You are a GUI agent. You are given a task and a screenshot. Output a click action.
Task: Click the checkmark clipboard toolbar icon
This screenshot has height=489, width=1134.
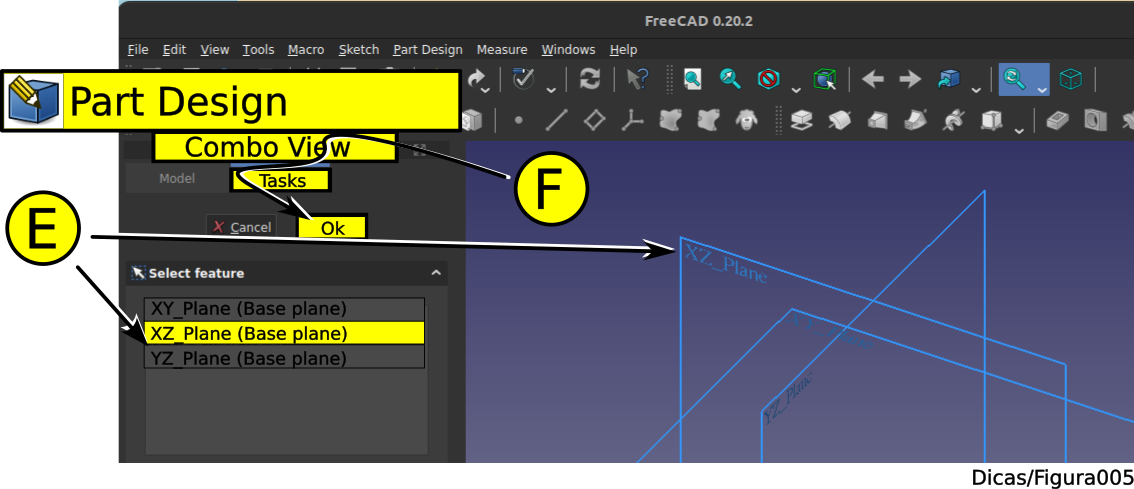coord(522,78)
